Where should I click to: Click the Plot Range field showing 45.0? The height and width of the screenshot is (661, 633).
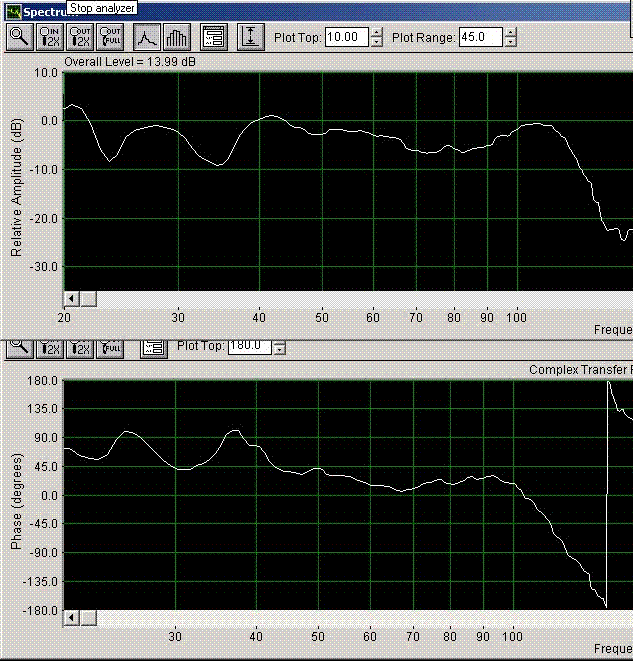[480, 37]
